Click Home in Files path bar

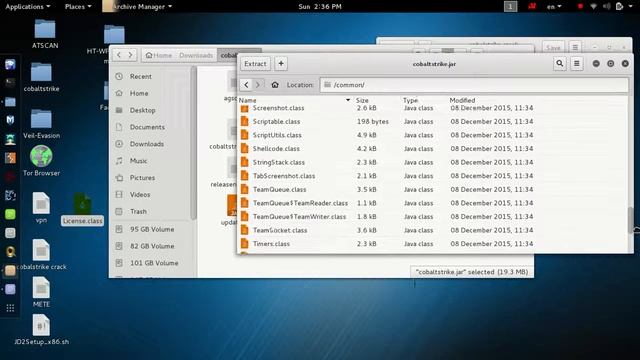tap(159, 55)
